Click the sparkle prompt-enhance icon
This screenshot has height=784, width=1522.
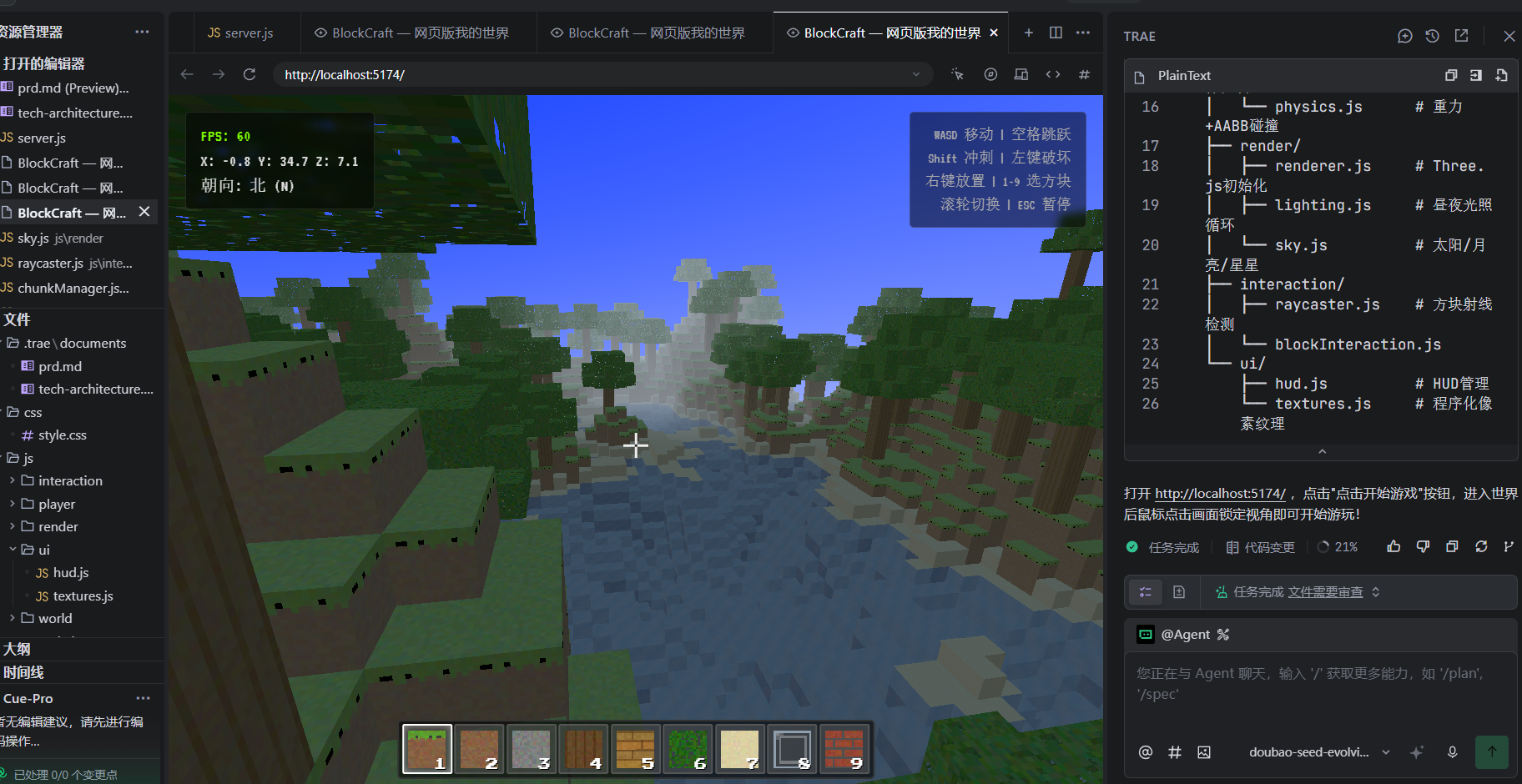[1417, 752]
